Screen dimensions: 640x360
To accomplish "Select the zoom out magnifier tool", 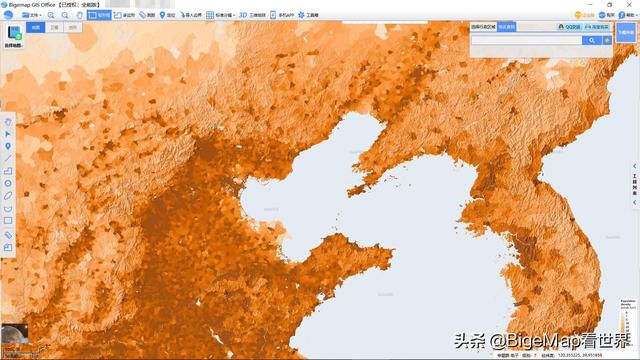I will 65,15.
